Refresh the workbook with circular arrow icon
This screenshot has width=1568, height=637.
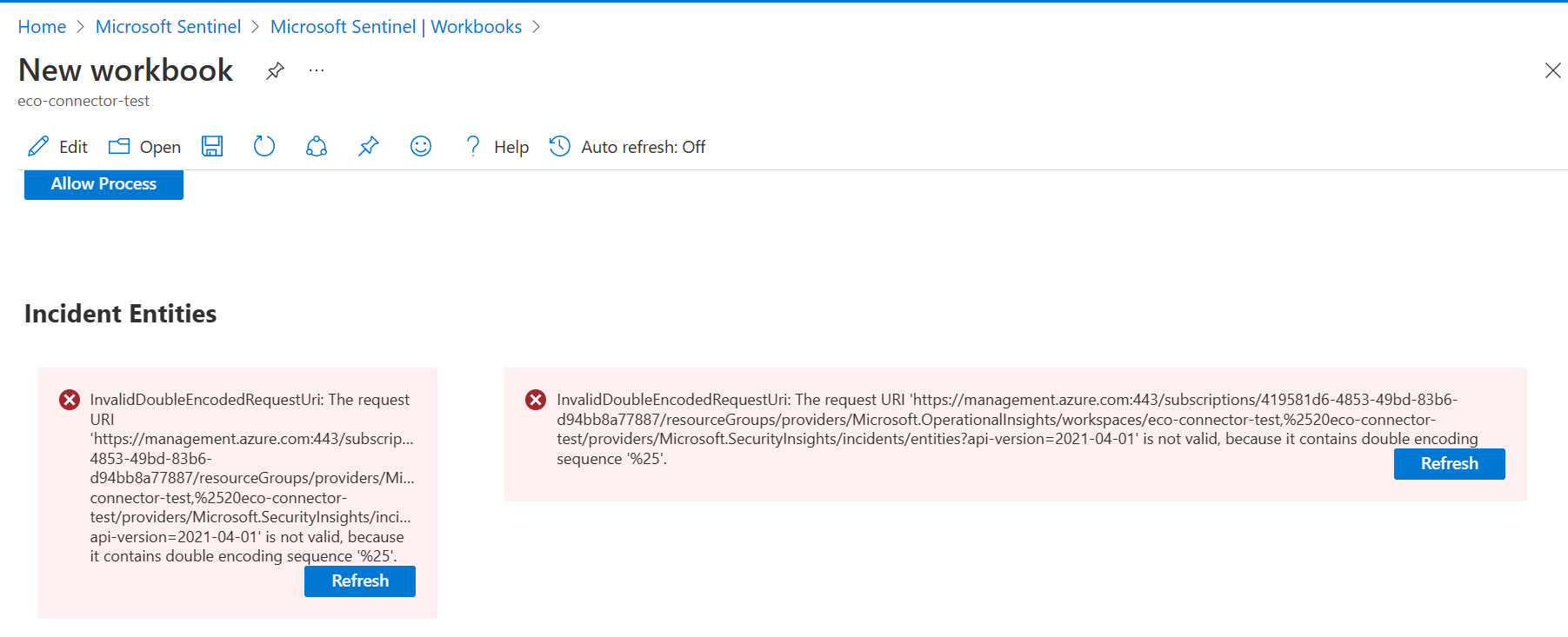[264, 146]
